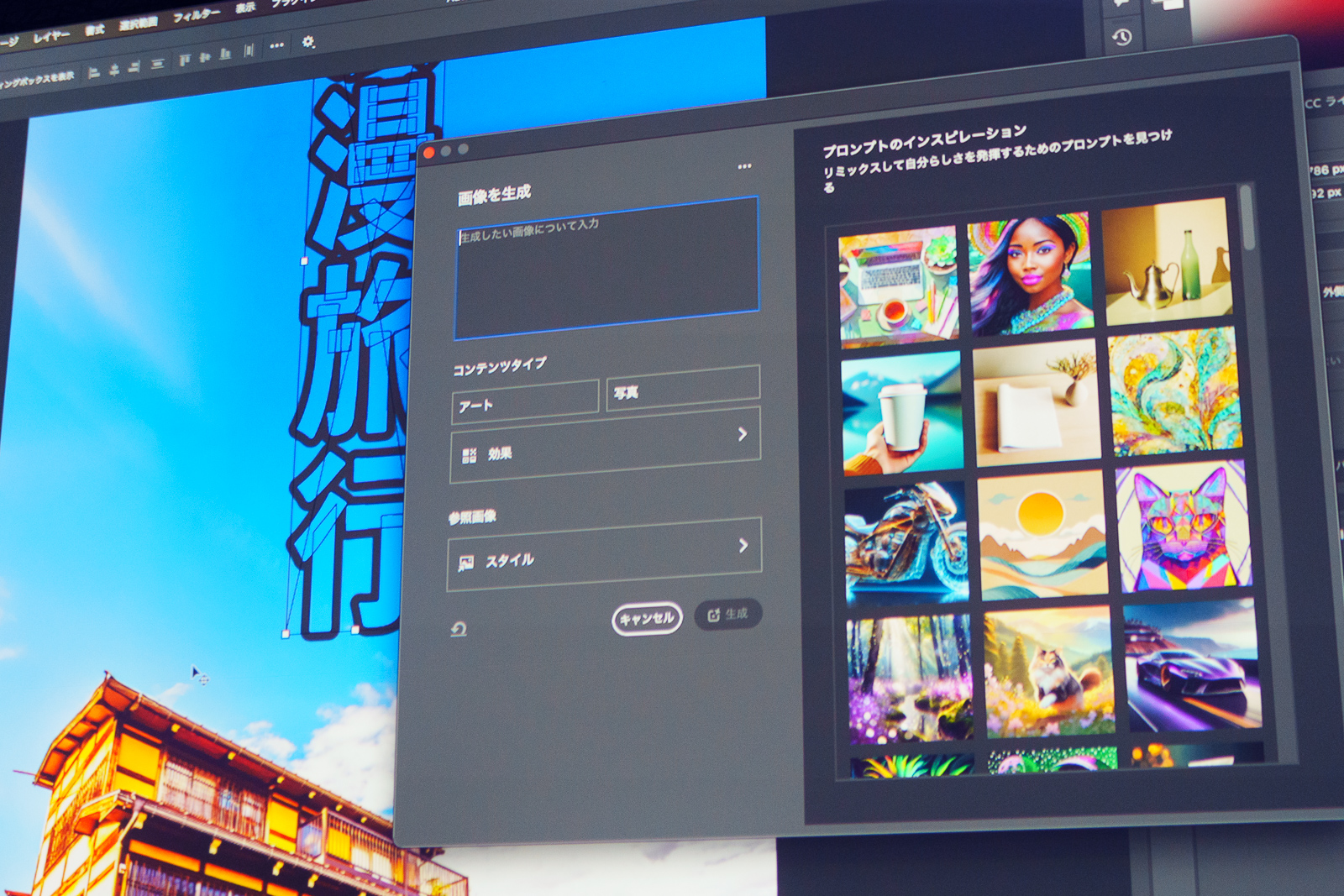
Task: Select the cat in flowers thumbnail
Action: 1050,672
